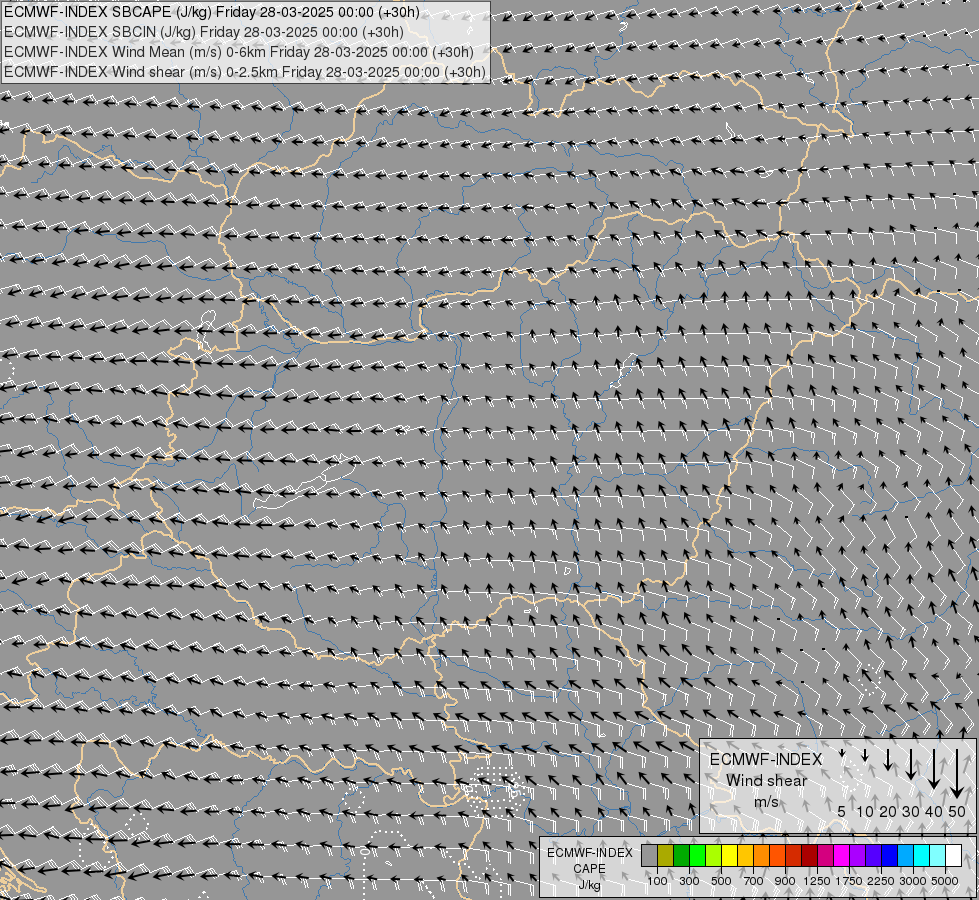The height and width of the screenshot is (900, 979).
Task: Click the '40' wind shear scale number
Action: pyautogui.click(x=933, y=811)
